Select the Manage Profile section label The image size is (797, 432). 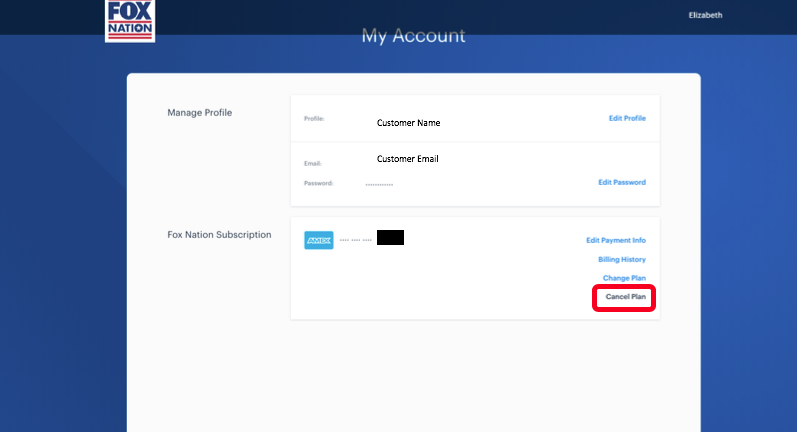pyautogui.click(x=199, y=113)
